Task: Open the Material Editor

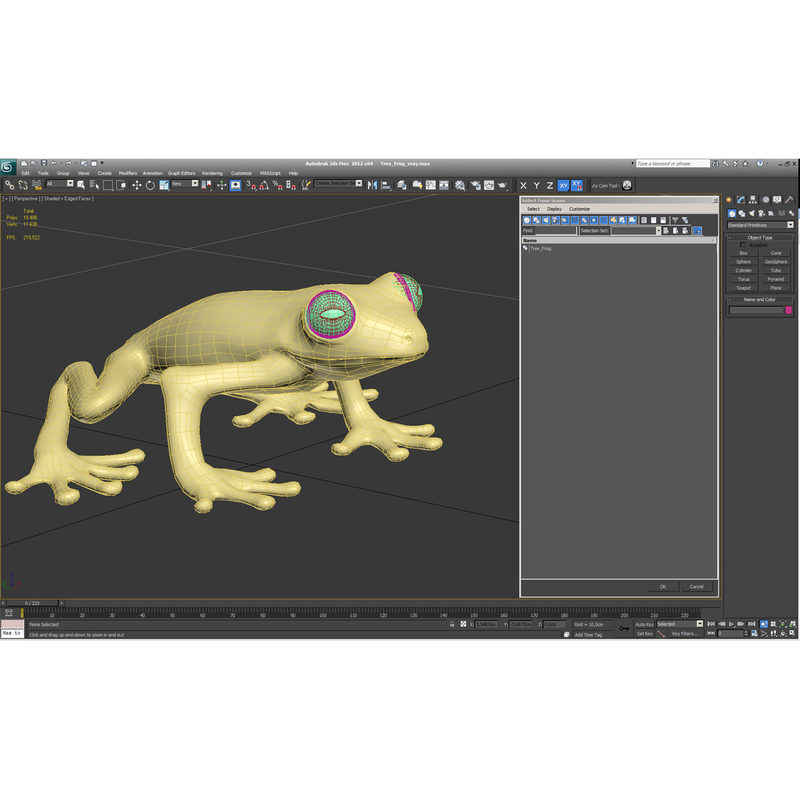Action: coord(459,186)
